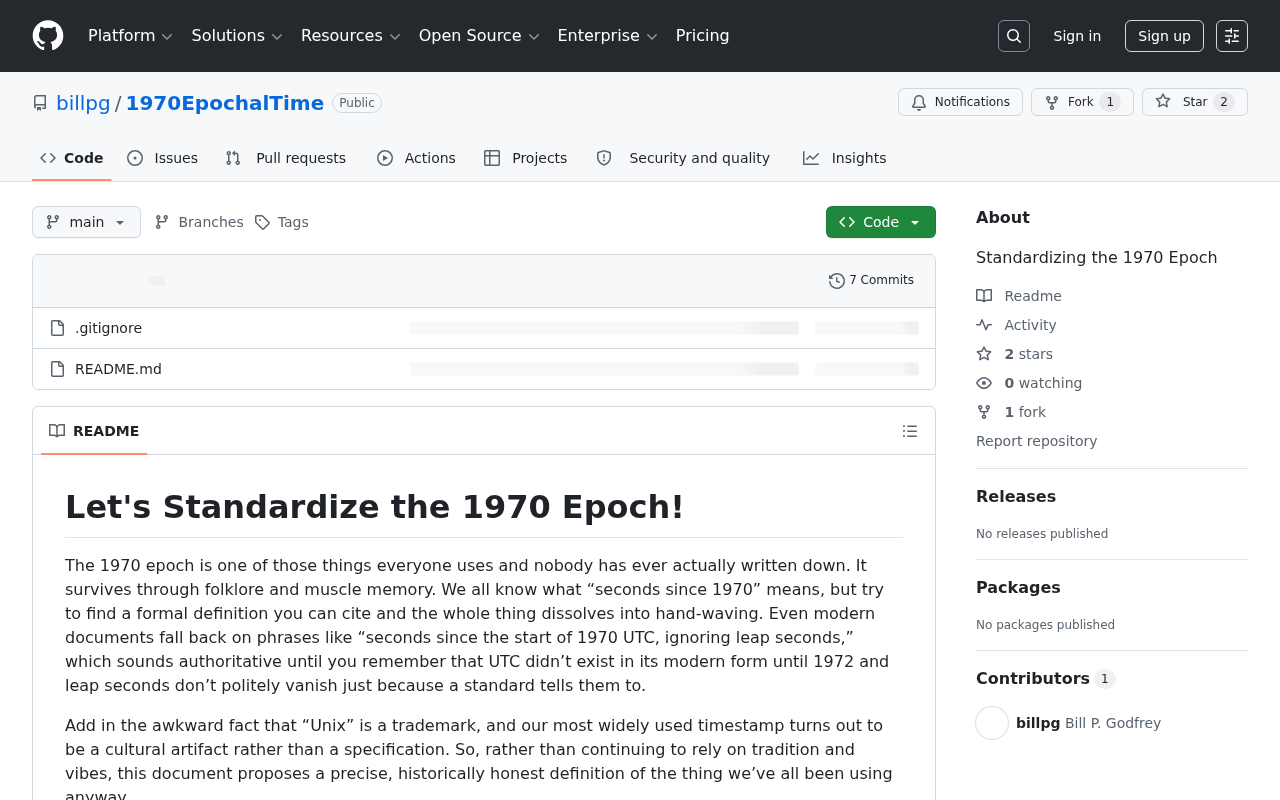Click the Activity pulse icon
This screenshot has height=800, width=1280.
984,325
